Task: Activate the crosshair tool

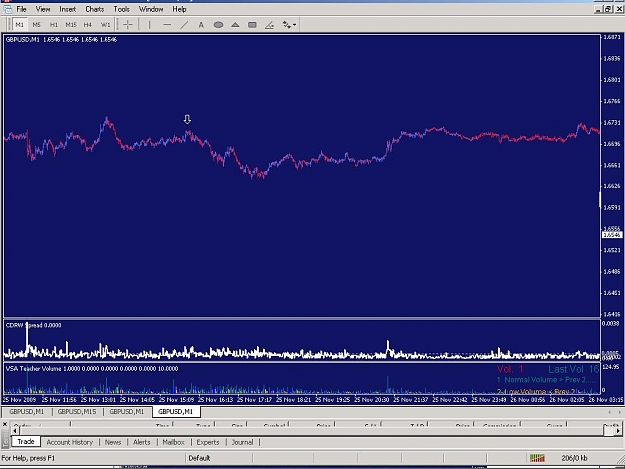Action: (x=128, y=25)
